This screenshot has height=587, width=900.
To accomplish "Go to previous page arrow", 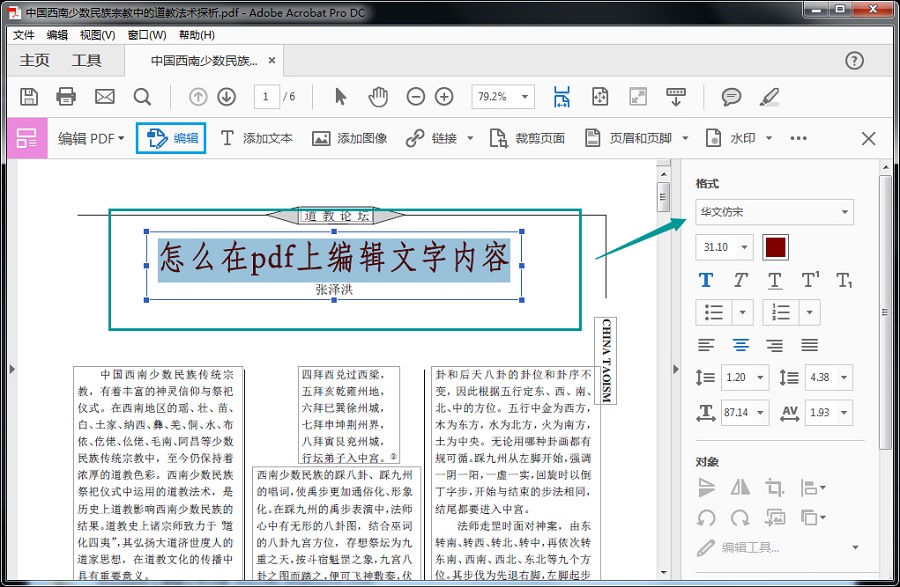I will tap(198, 97).
